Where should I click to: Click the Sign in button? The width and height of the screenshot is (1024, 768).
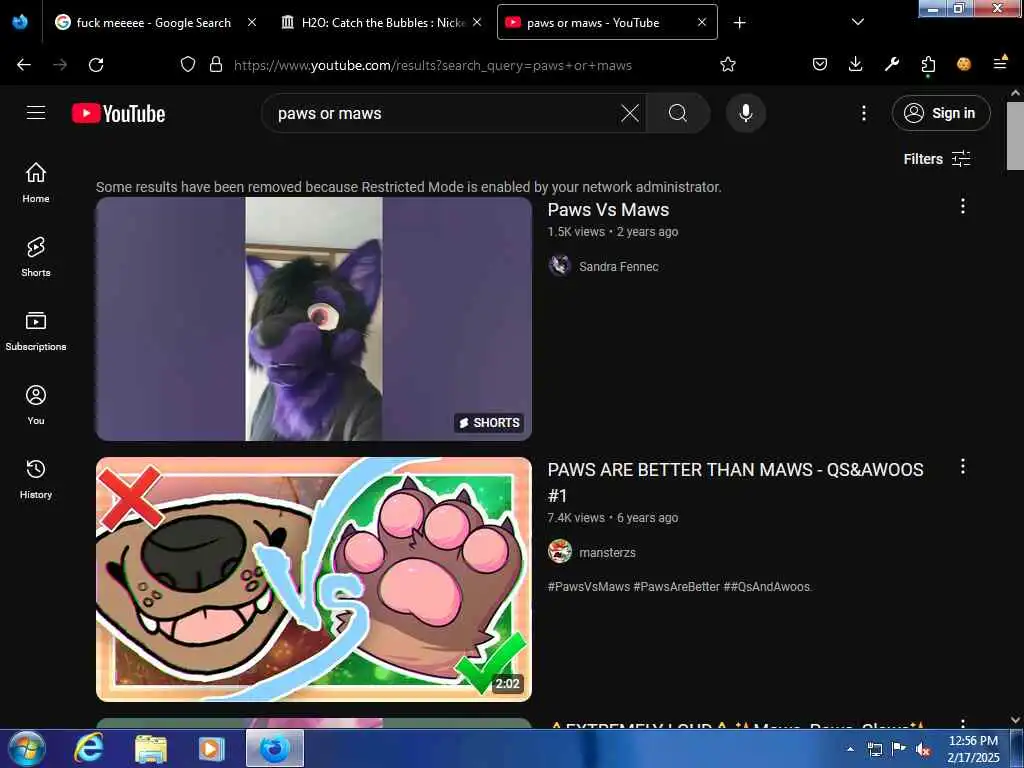pos(941,113)
